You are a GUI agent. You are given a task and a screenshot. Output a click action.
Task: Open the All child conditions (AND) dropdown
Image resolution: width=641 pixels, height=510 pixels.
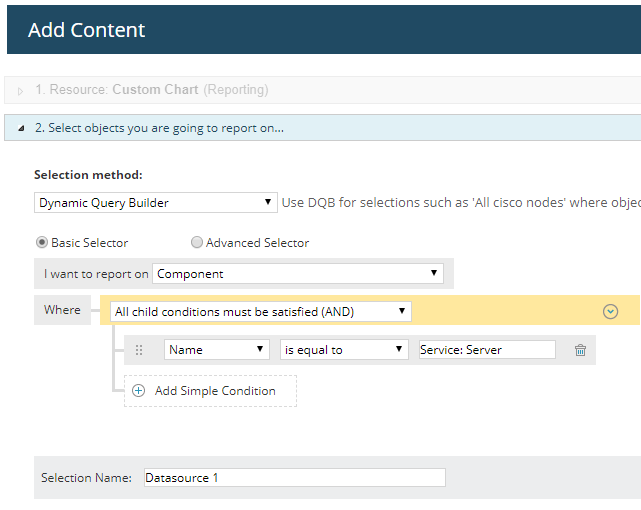point(260,311)
